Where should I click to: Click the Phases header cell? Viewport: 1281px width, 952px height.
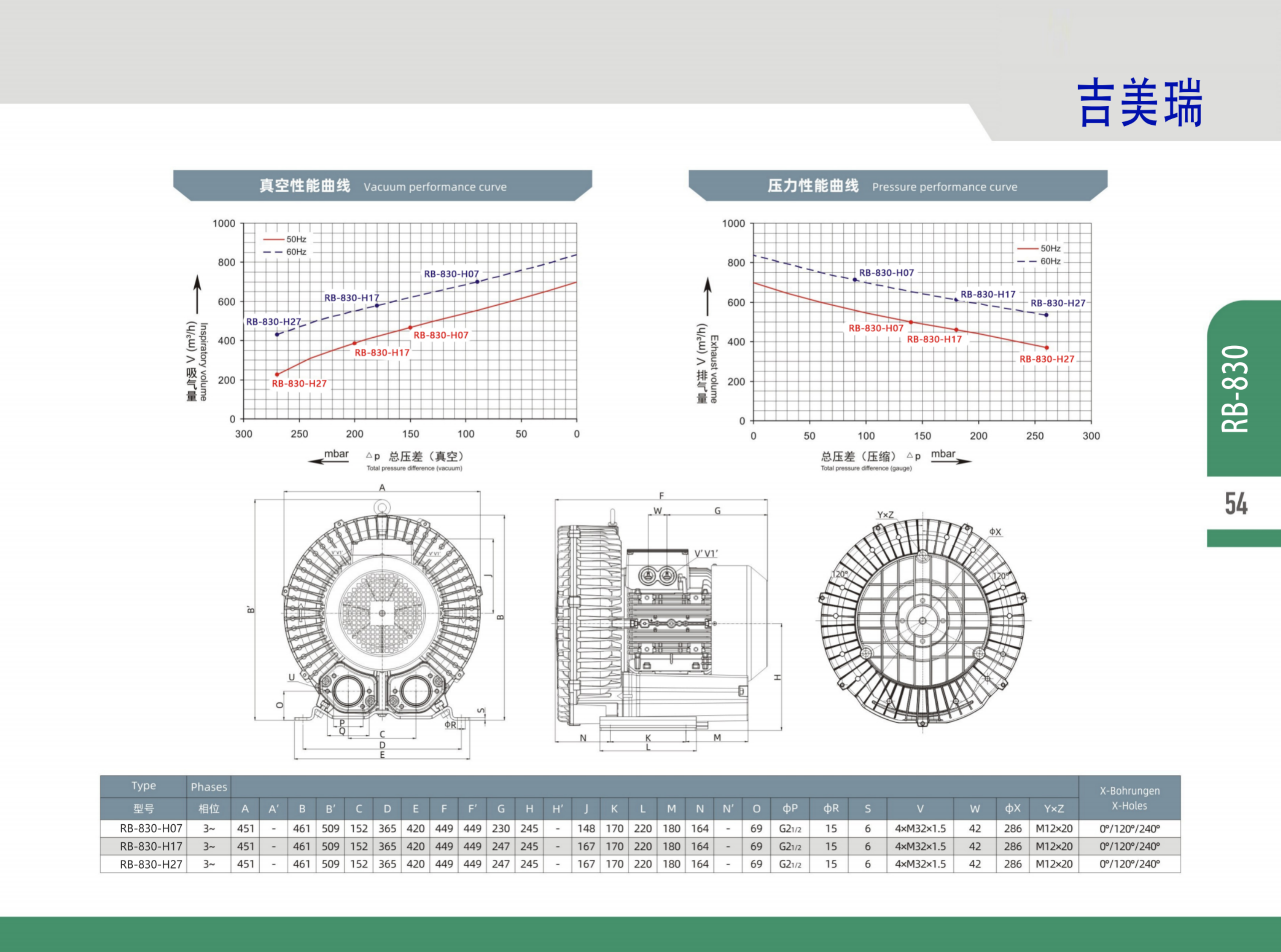tap(209, 787)
